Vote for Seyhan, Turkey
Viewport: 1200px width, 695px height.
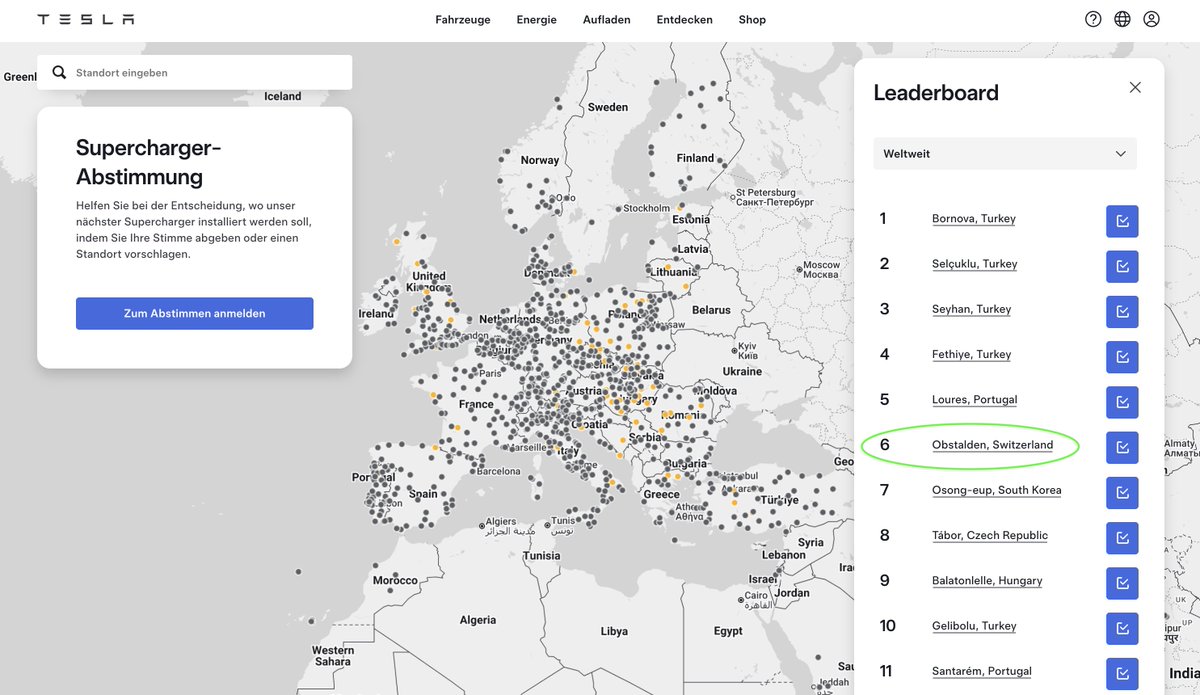1122,312
